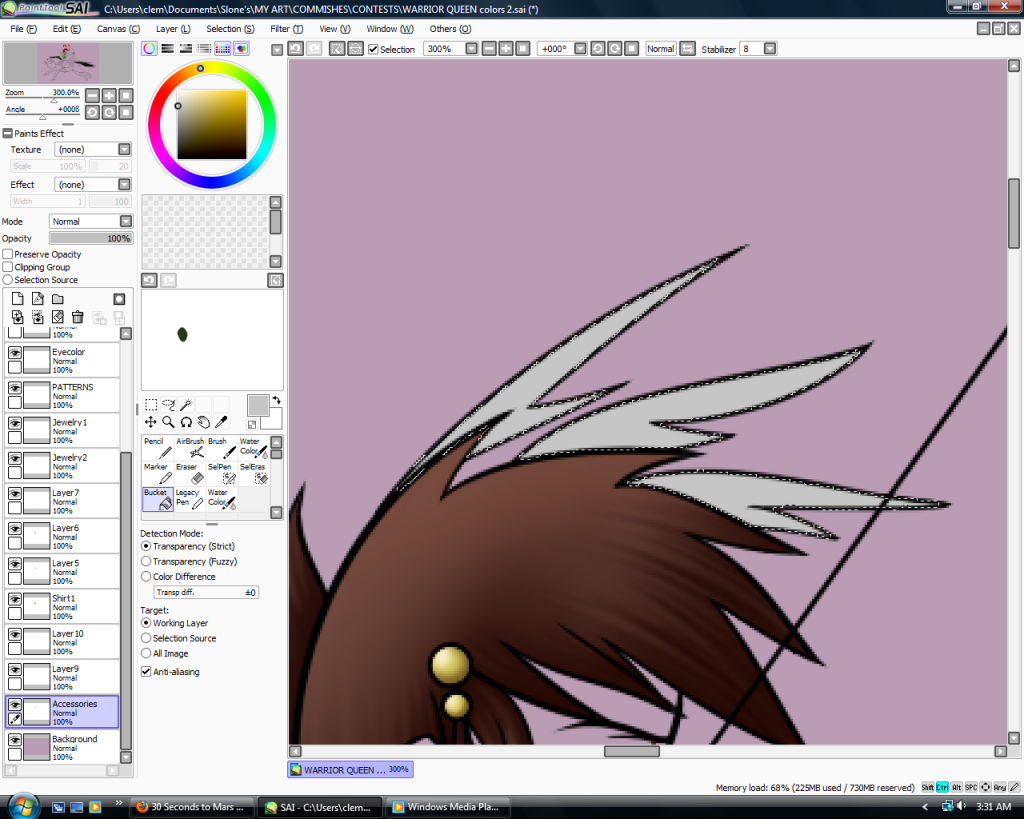Activate the eyedropper color picker tool
The height and width of the screenshot is (819, 1024).
221,422
